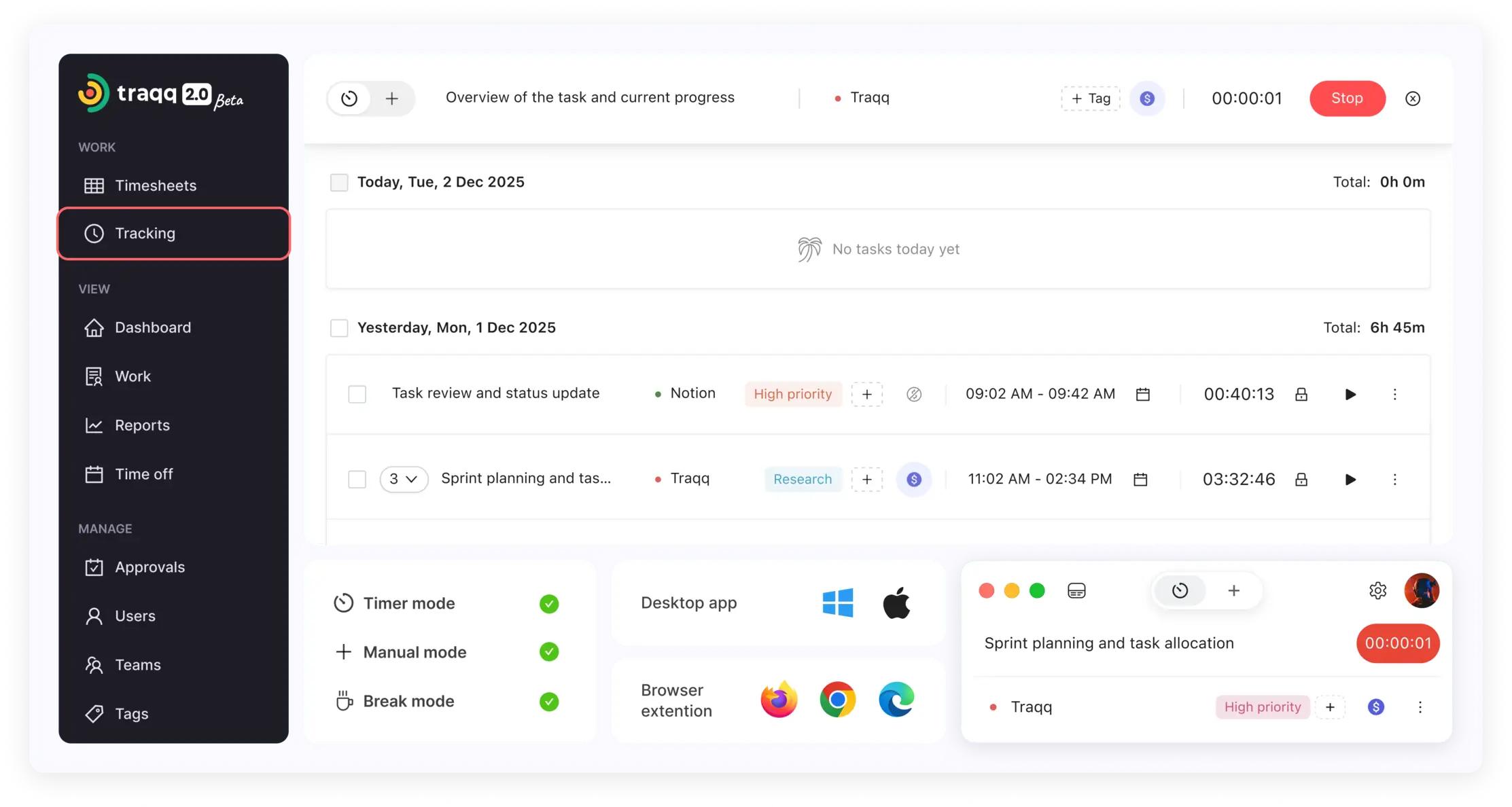
Task: Add a tag to the Sprint planning row
Action: (866, 479)
